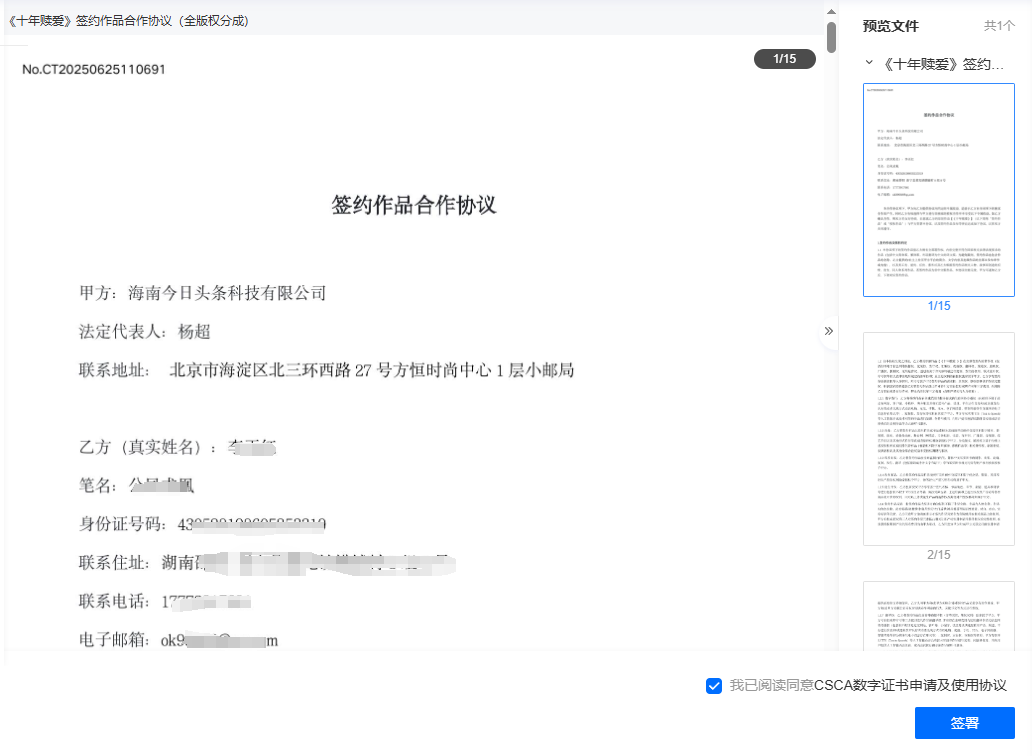Click the 笔名 line
1032x756 pixels.
[136, 486]
